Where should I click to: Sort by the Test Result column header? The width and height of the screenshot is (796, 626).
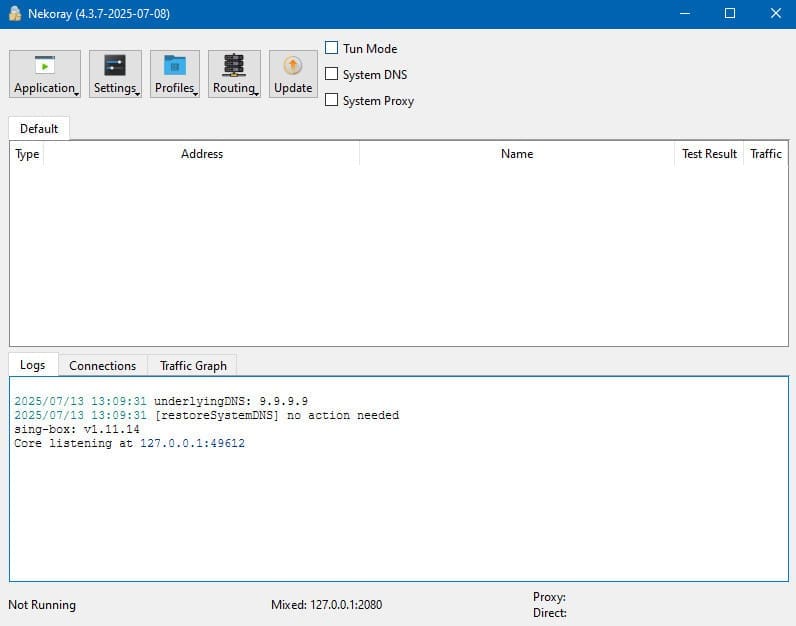pyautogui.click(x=709, y=154)
